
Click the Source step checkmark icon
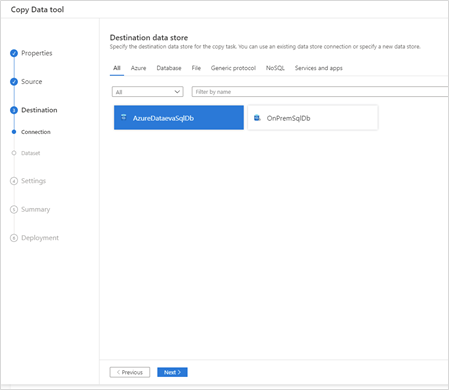14,82
